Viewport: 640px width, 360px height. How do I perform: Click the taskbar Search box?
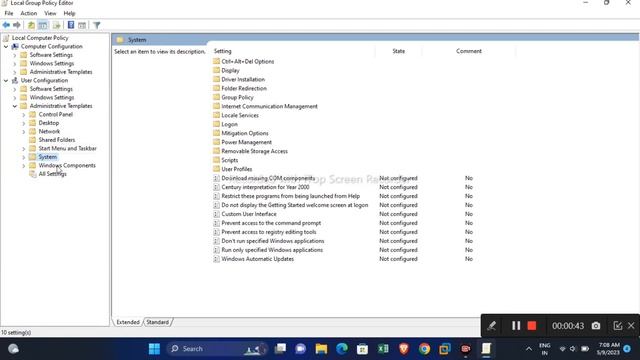[x=216, y=349]
